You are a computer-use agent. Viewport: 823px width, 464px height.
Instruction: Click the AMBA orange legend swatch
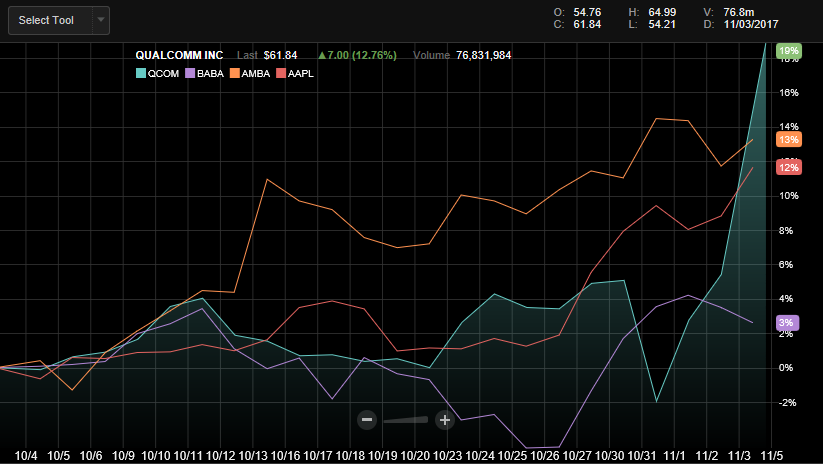(234, 73)
